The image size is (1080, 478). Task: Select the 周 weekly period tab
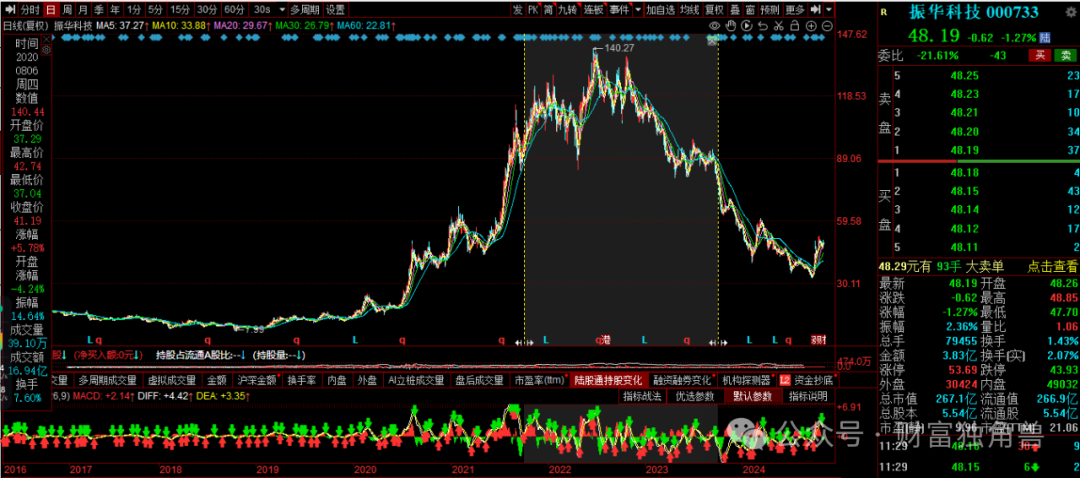pos(67,10)
